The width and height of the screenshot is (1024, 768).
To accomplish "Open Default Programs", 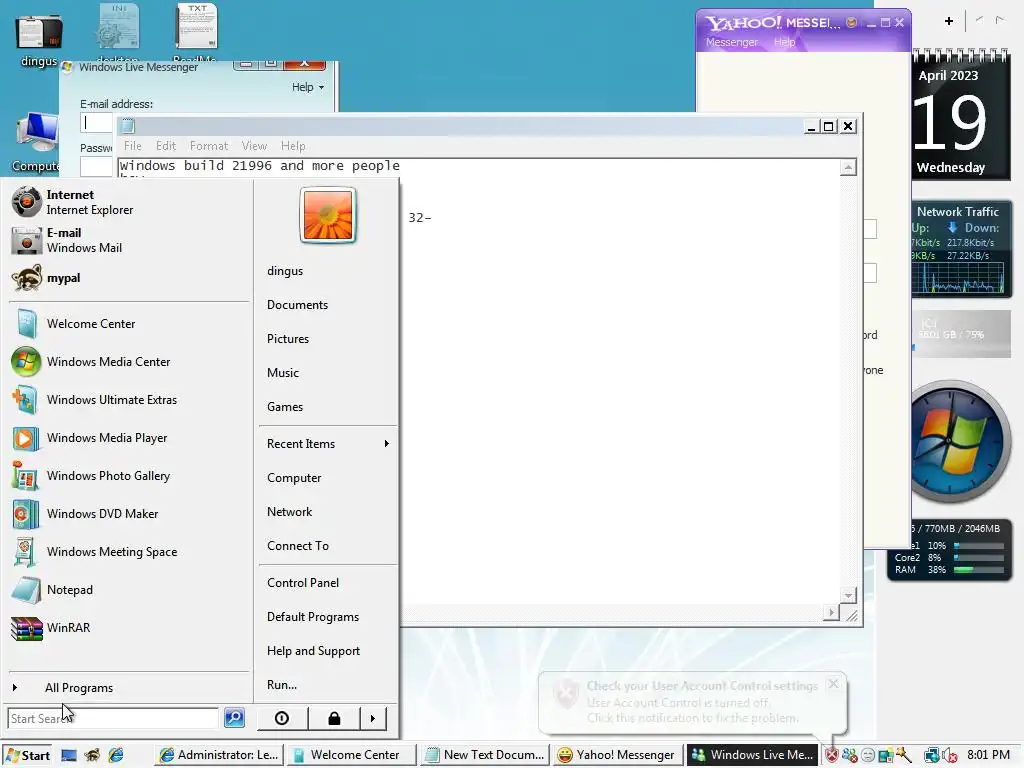I will coord(313,617).
